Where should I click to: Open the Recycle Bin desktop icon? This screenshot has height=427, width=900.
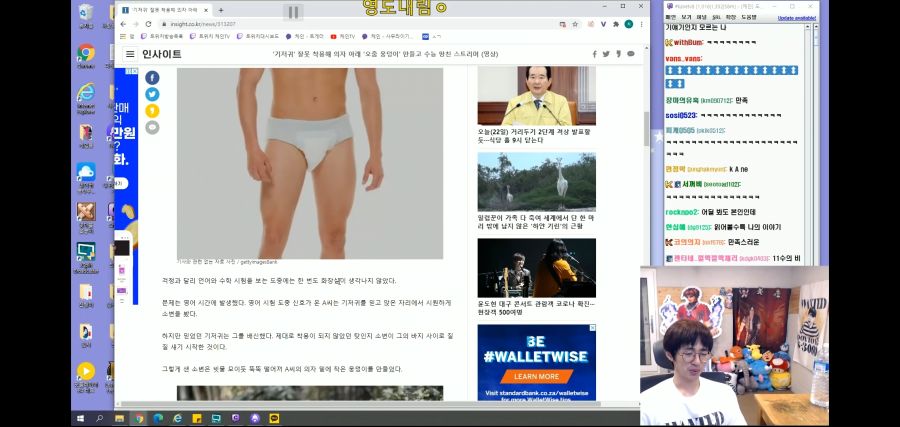click(x=86, y=16)
